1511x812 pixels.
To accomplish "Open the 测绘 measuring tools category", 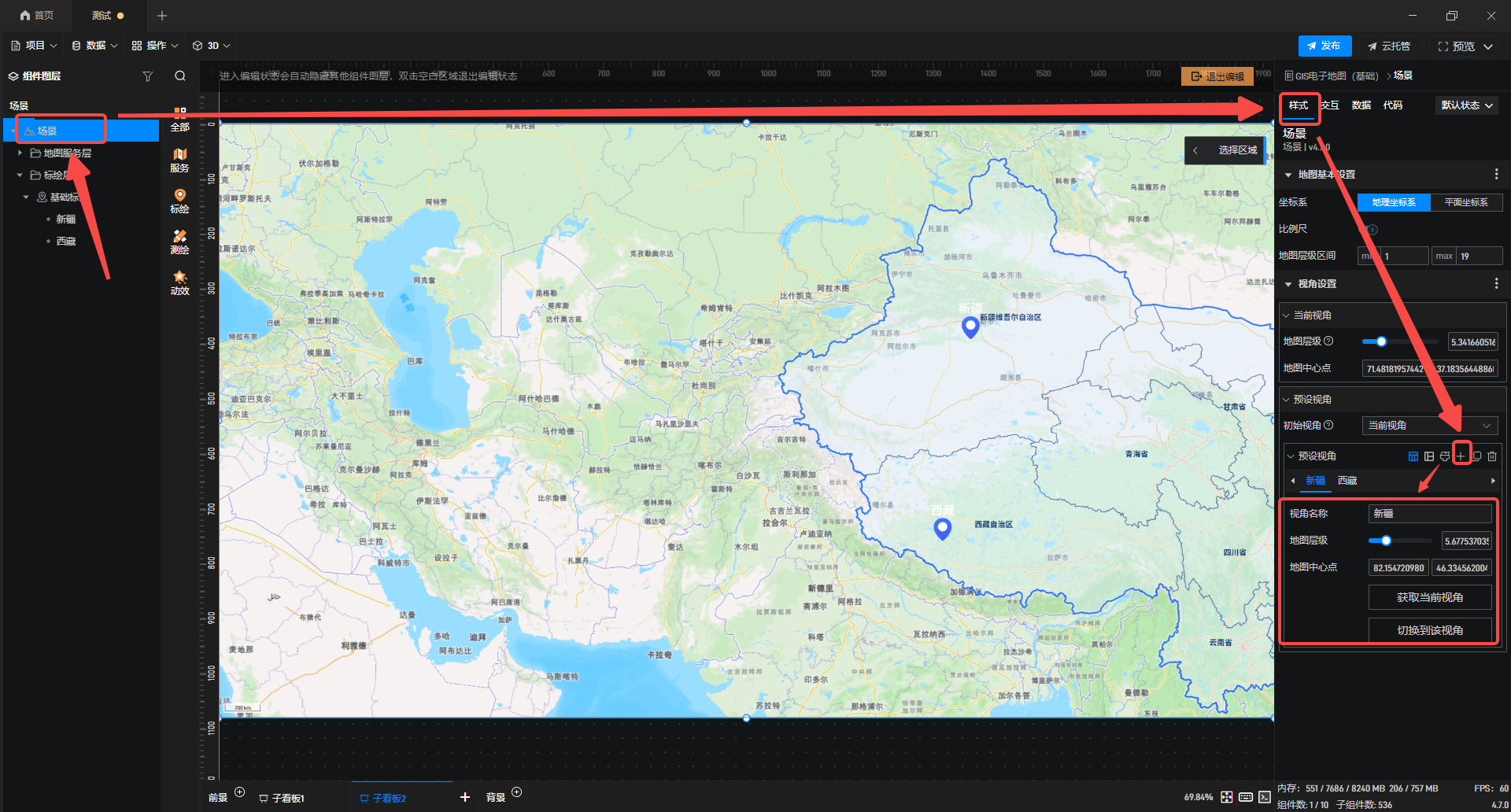I will tap(179, 242).
